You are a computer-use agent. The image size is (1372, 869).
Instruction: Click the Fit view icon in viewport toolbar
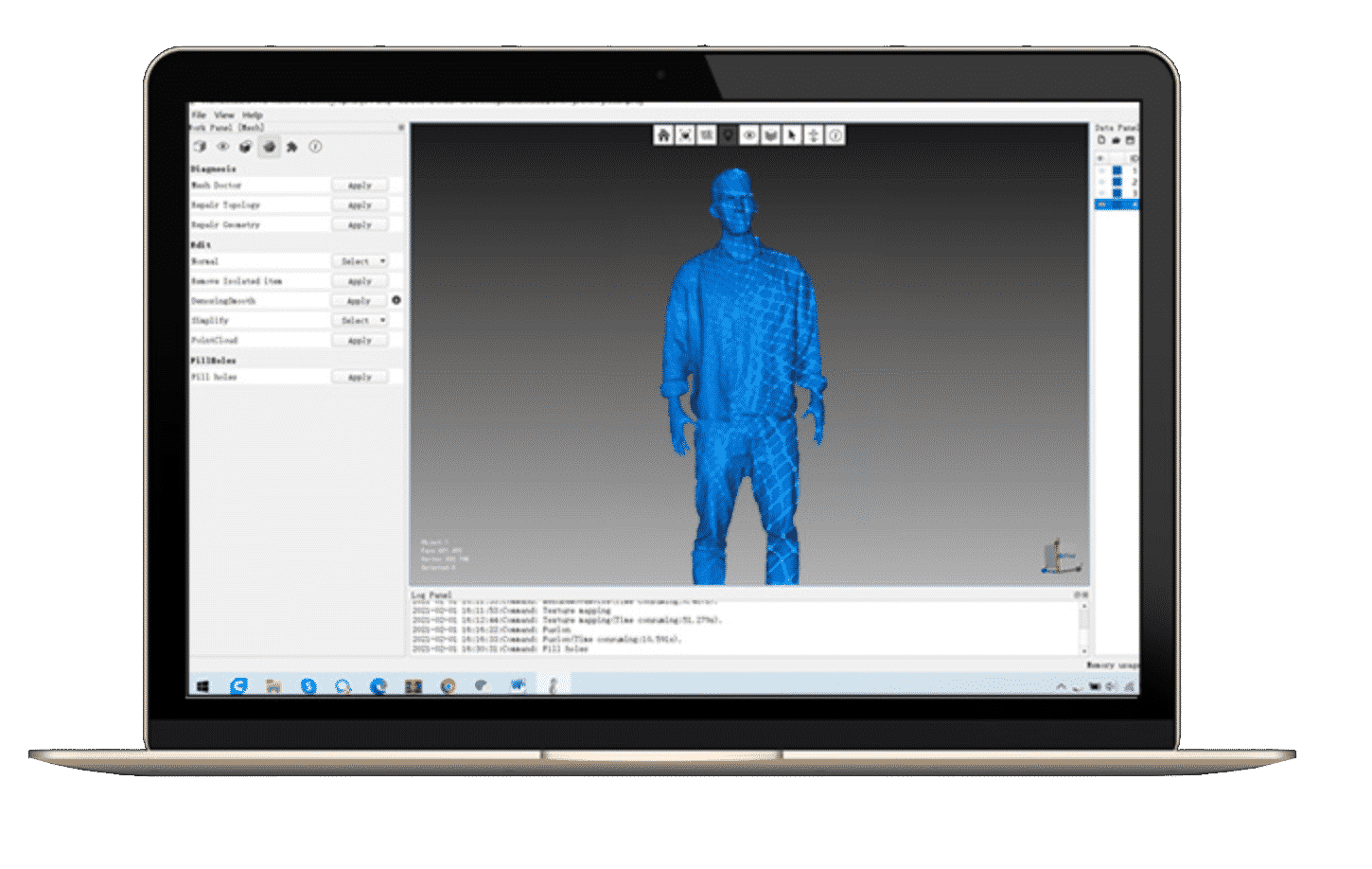click(x=683, y=134)
